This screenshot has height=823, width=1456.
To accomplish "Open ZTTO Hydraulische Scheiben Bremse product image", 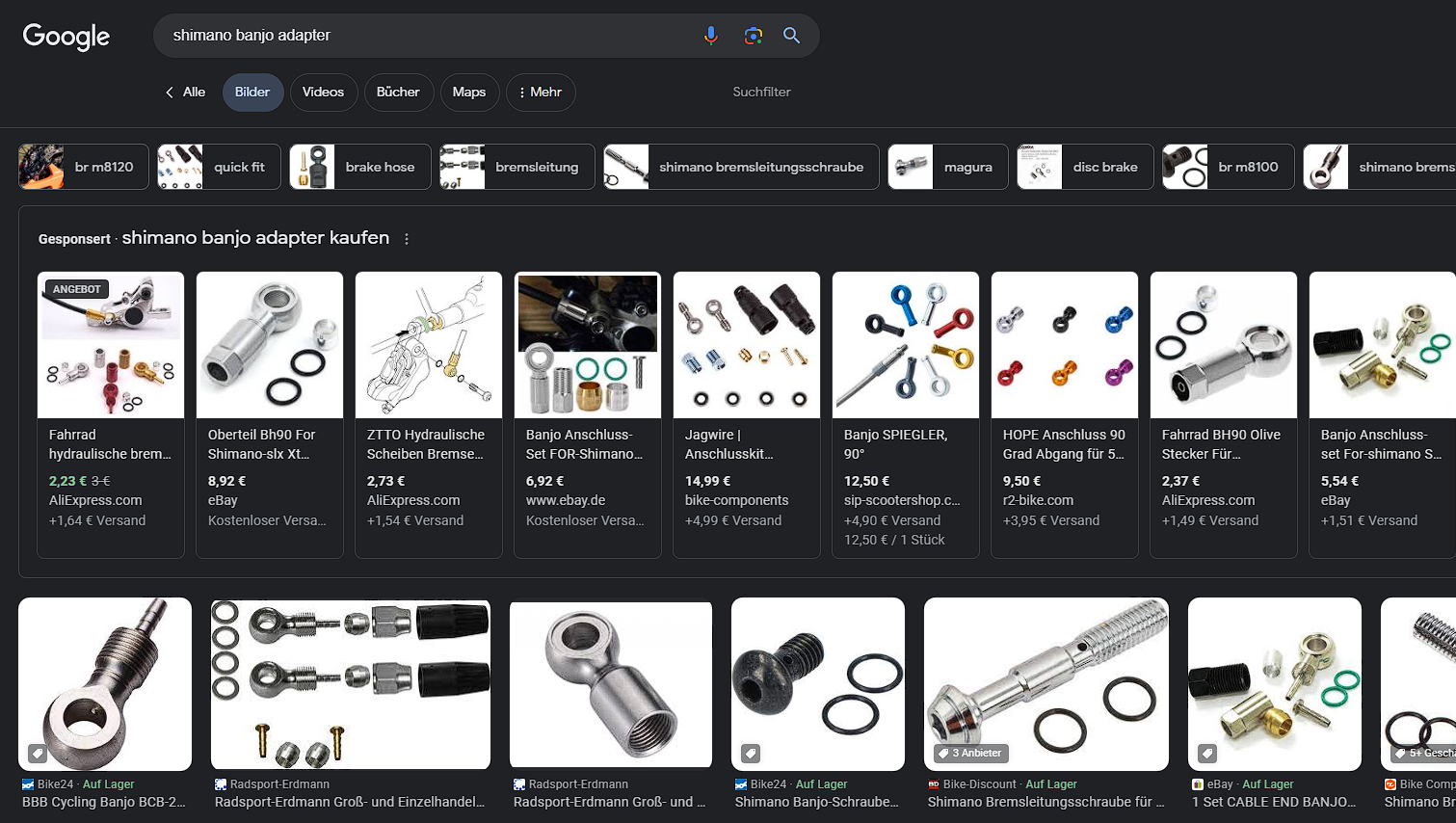I will 429,345.
